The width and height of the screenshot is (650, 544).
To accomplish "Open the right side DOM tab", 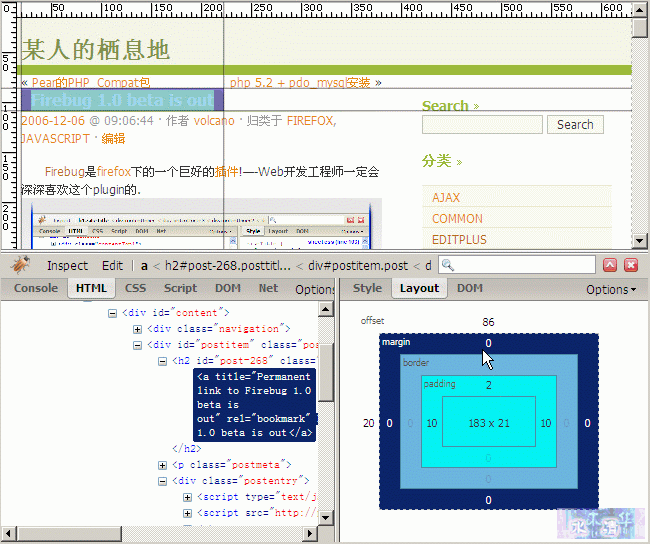I will click(470, 288).
